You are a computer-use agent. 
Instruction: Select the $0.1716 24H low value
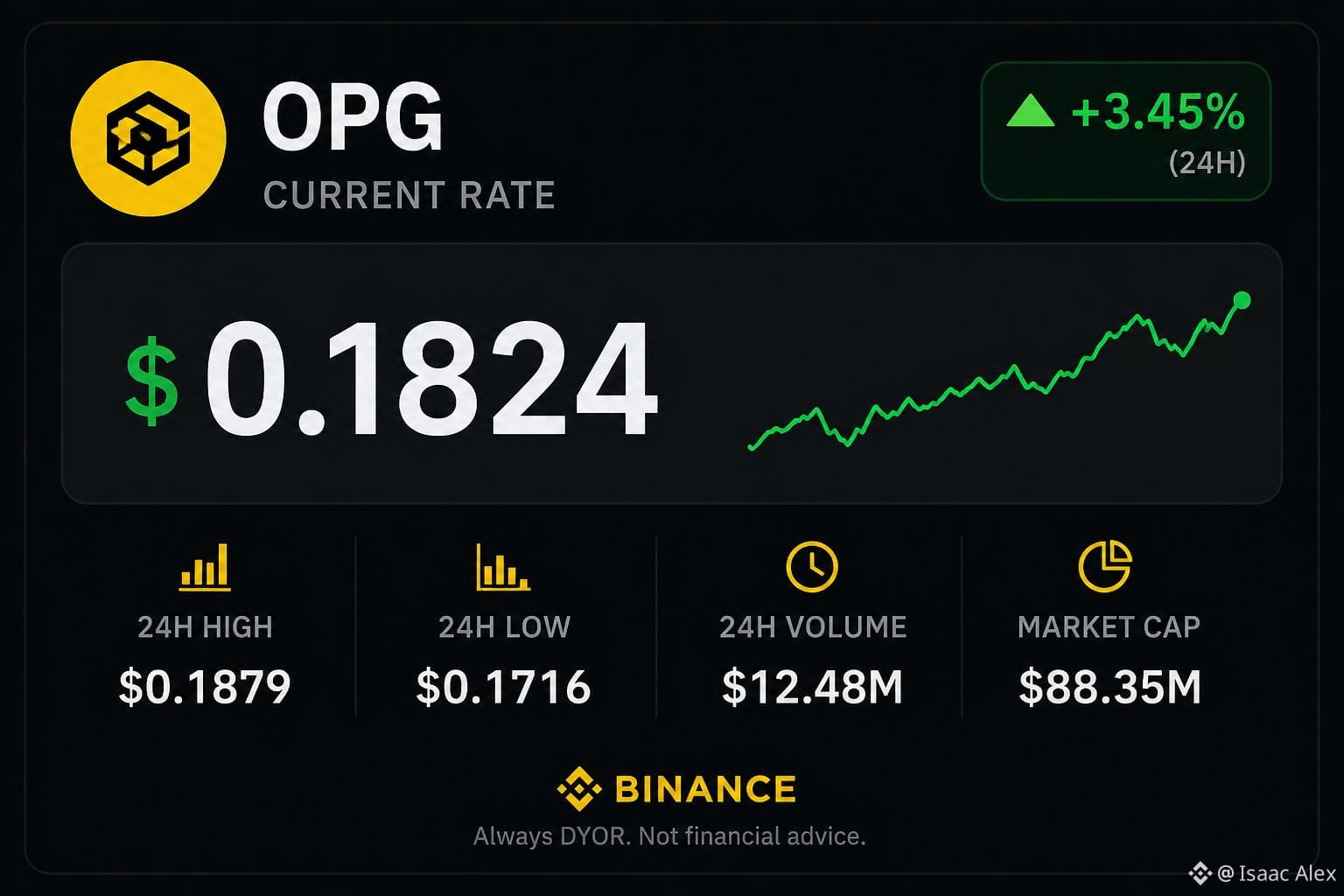(504, 687)
